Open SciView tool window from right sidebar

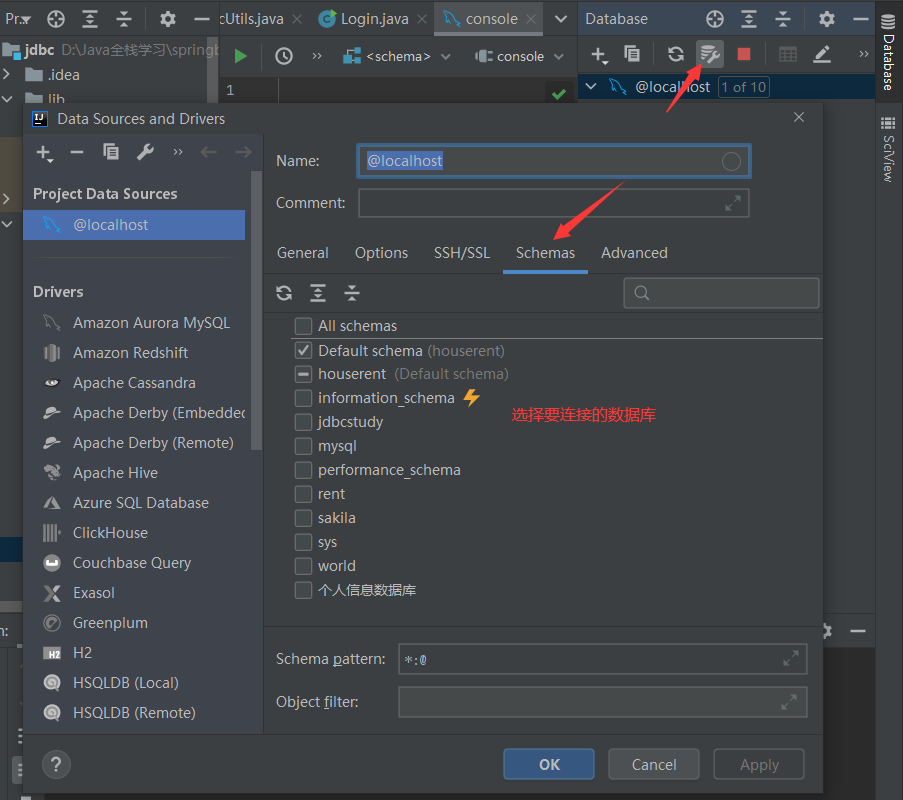coord(889,149)
